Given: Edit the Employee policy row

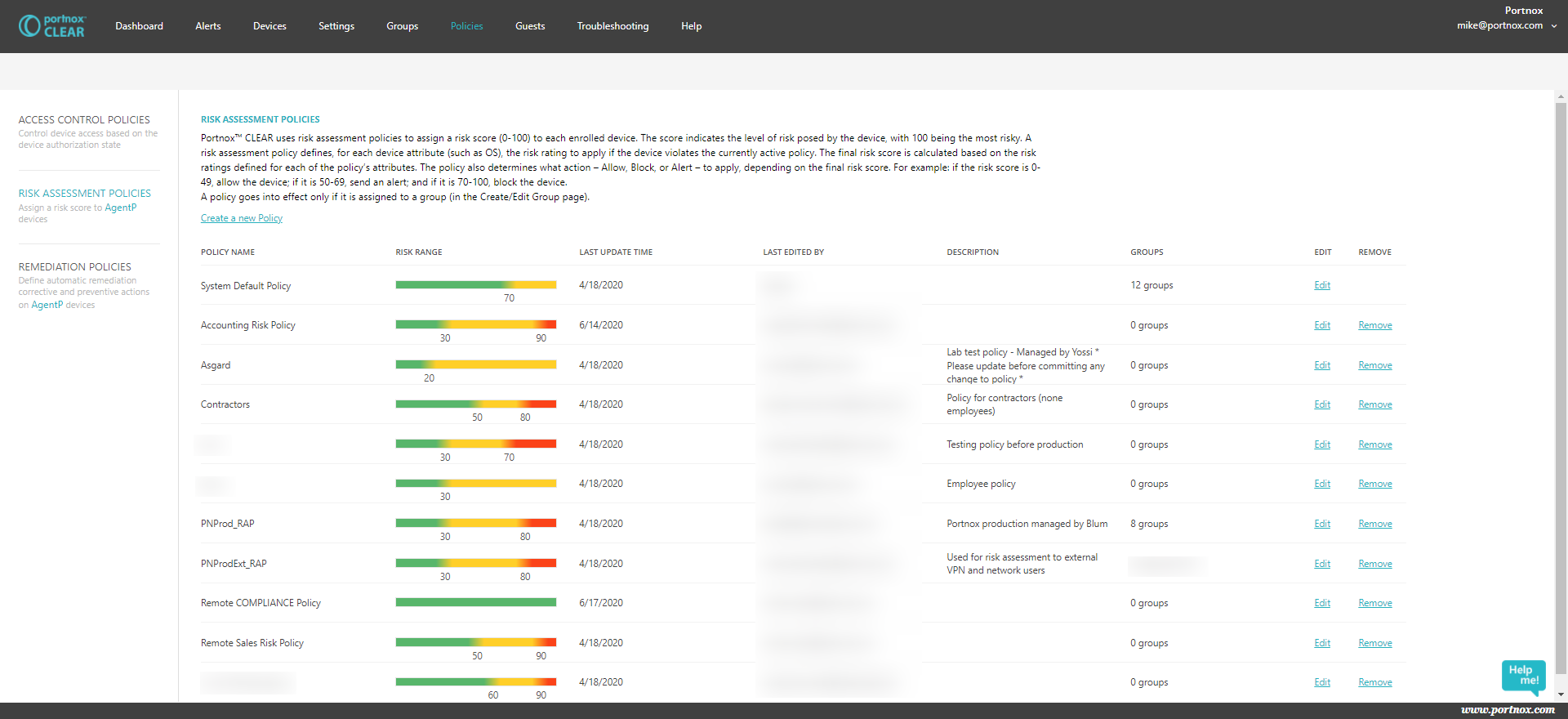Looking at the screenshot, I should pyautogui.click(x=1322, y=484).
